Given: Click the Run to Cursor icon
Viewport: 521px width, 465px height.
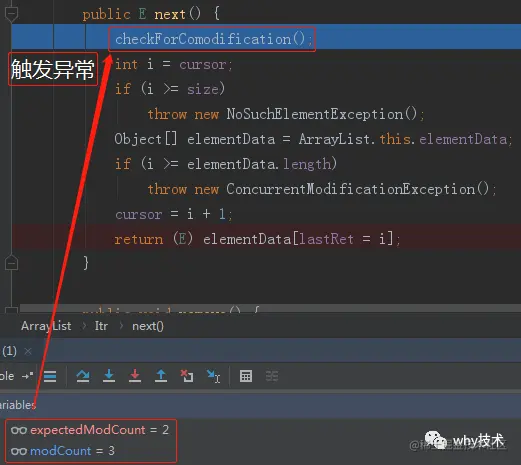Looking at the screenshot, I should (213, 376).
